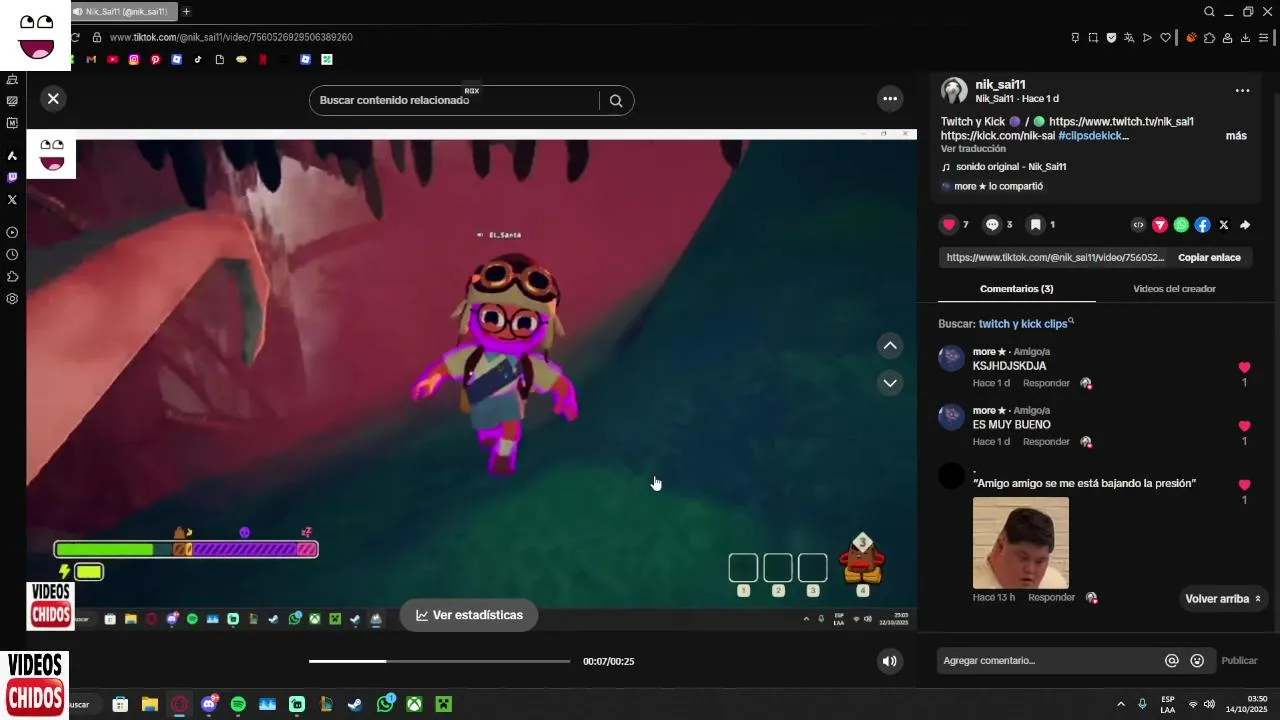The height and width of the screenshot is (720, 1280).
Task: Open the Gmail bookmark
Action: click(x=91, y=59)
